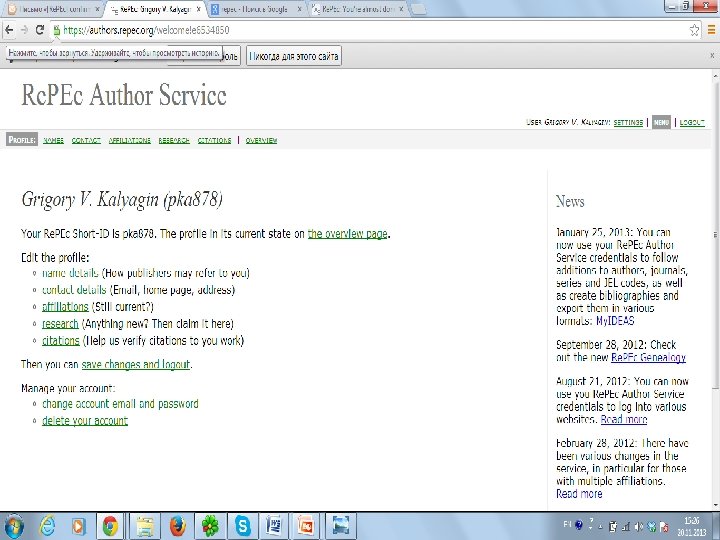Click the gray MENU button
This screenshot has height=540, width=720.
(661, 122)
